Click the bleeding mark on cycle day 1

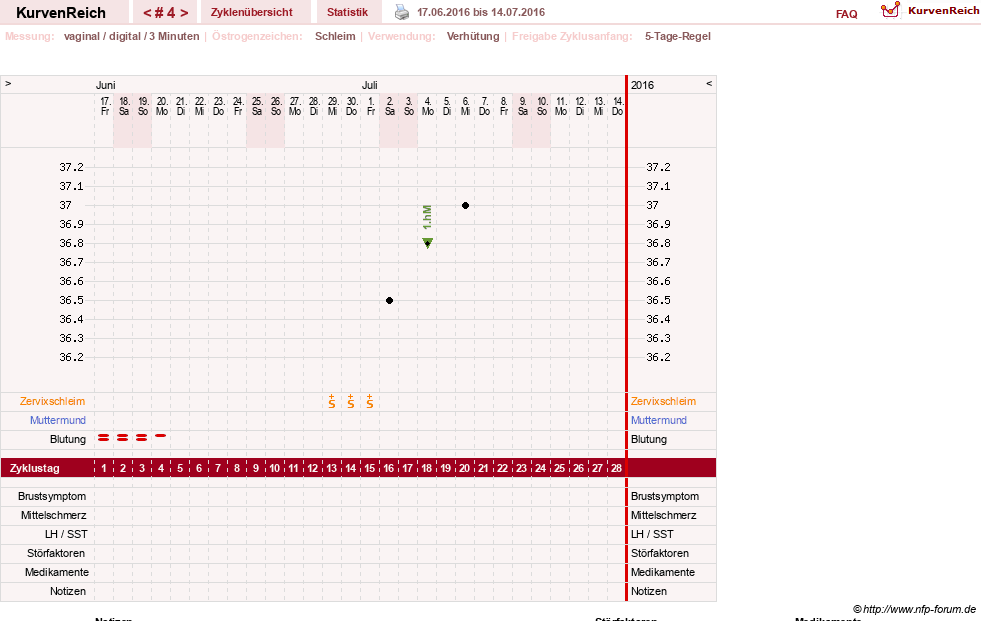(x=103, y=438)
